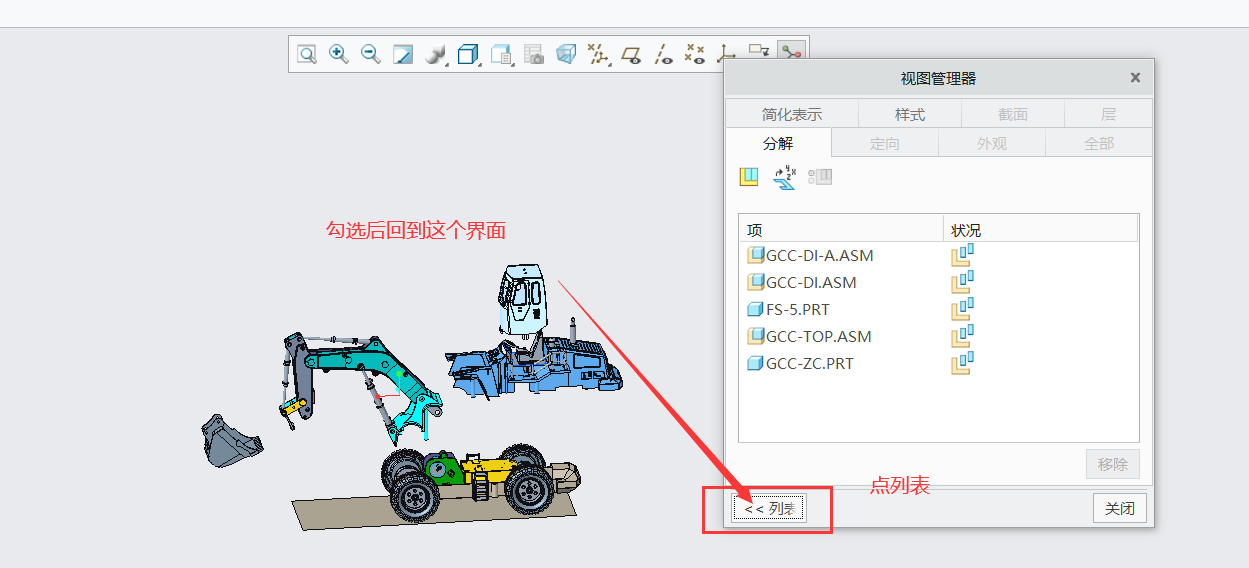This screenshot has width=1249, height=568.
Task: Select the FS-5.PRT row
Action: coord(789,309)
